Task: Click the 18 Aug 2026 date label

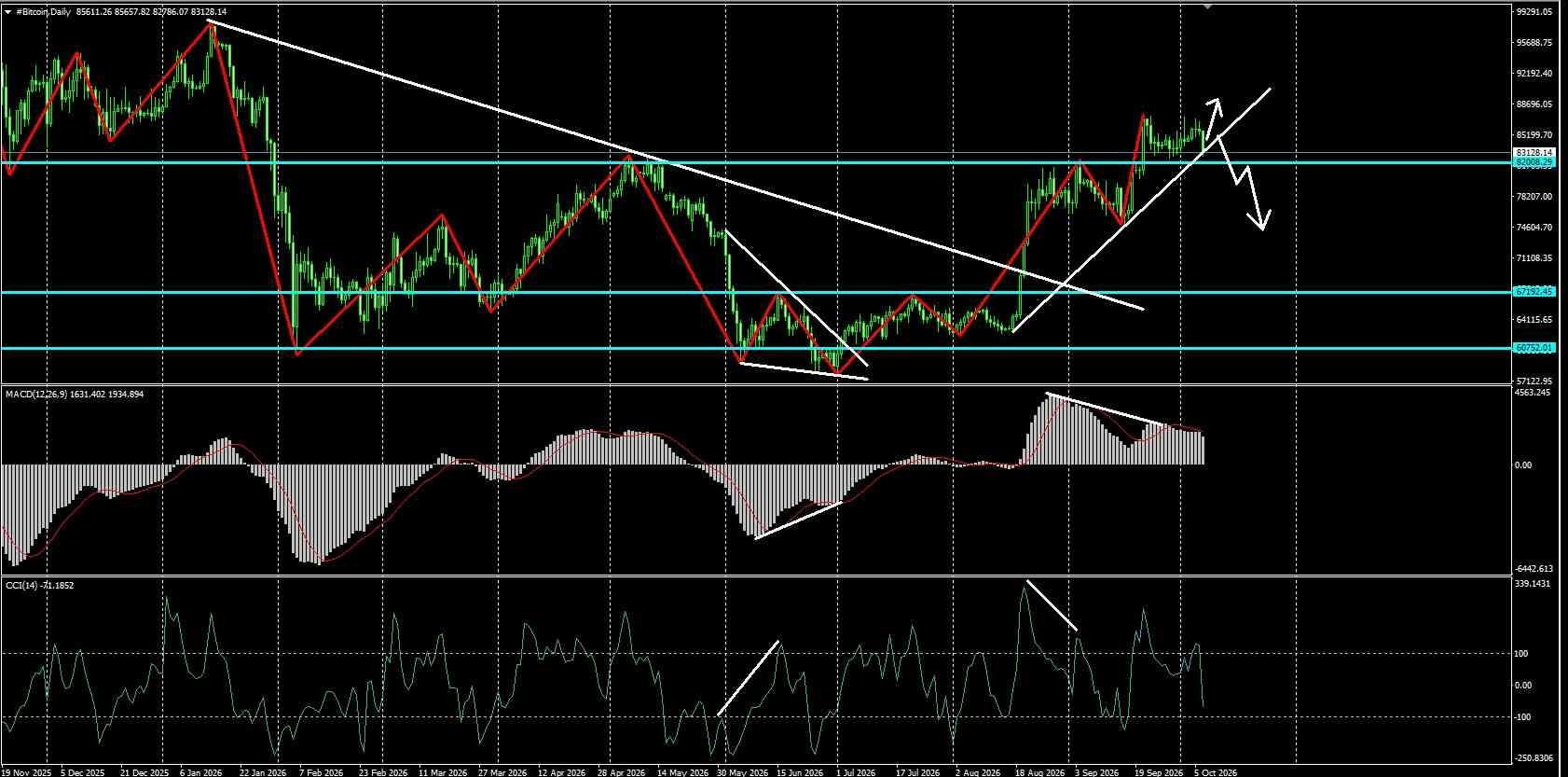Action: [x=1040, y=772]
